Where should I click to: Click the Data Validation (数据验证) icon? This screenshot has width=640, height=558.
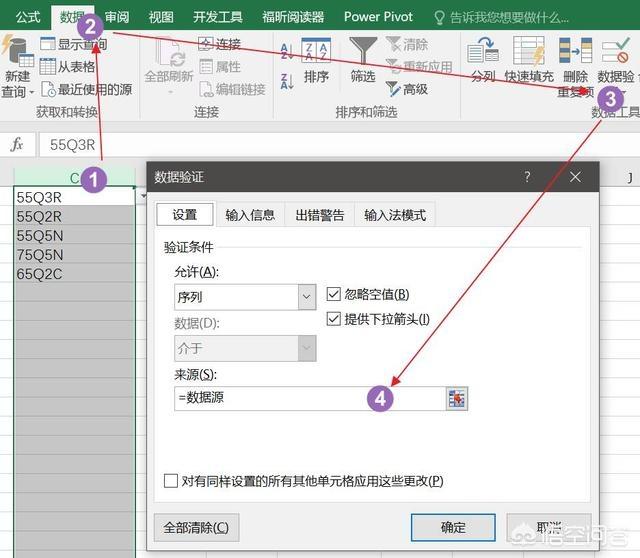coord(616,51)
